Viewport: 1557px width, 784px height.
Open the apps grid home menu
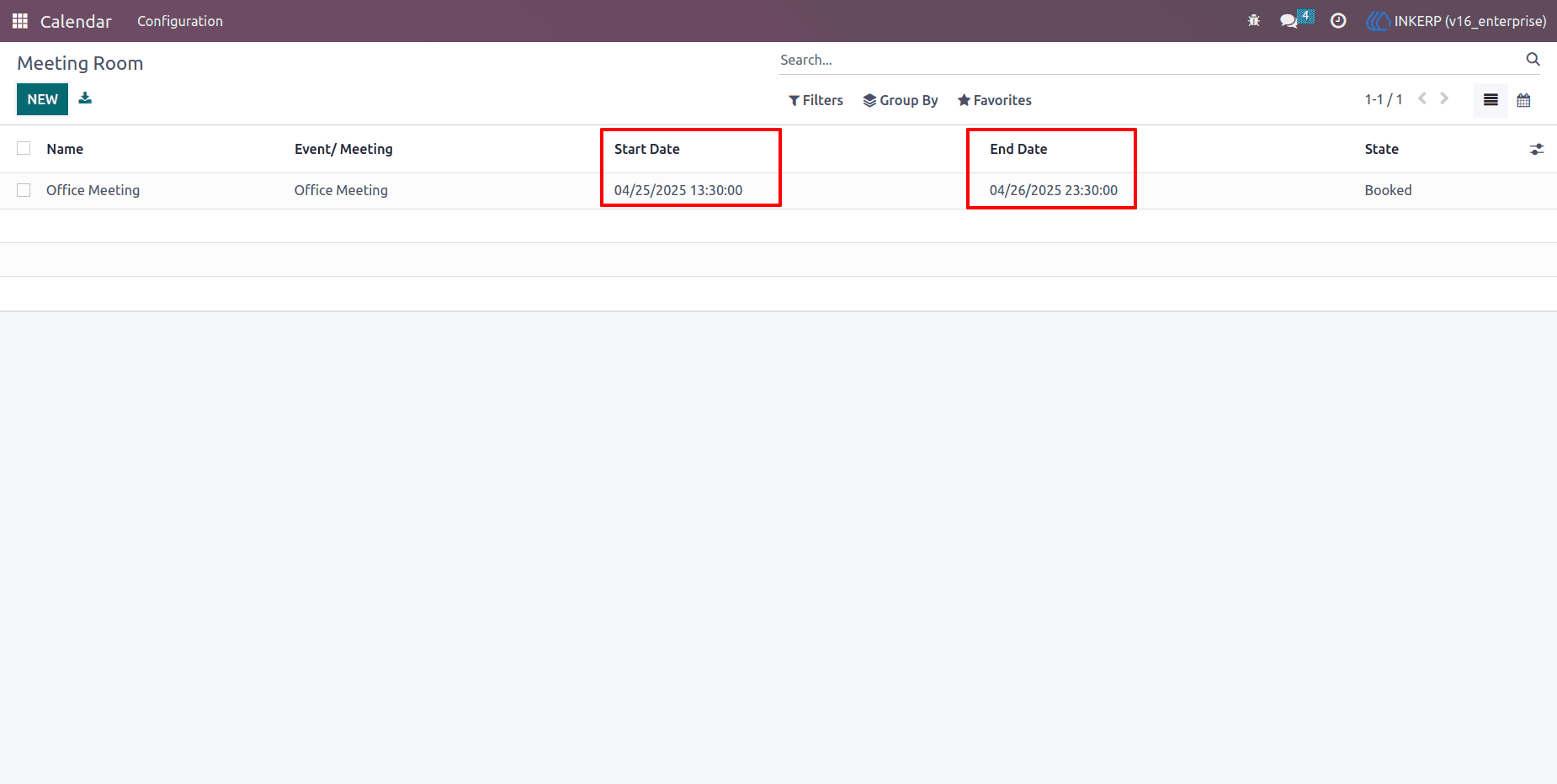coord(20,21)
